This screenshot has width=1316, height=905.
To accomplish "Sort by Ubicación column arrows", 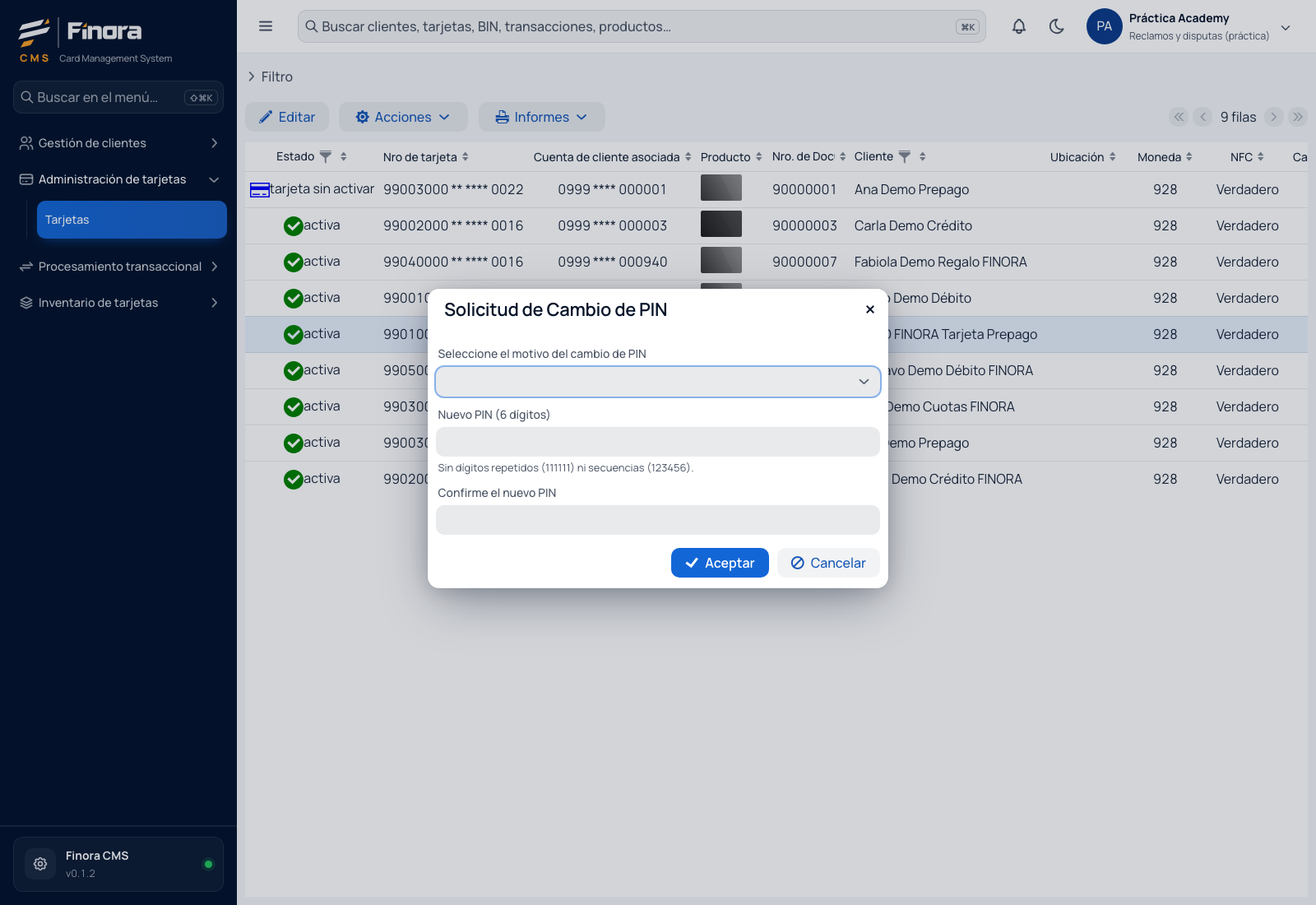I will click(1113, 156).
